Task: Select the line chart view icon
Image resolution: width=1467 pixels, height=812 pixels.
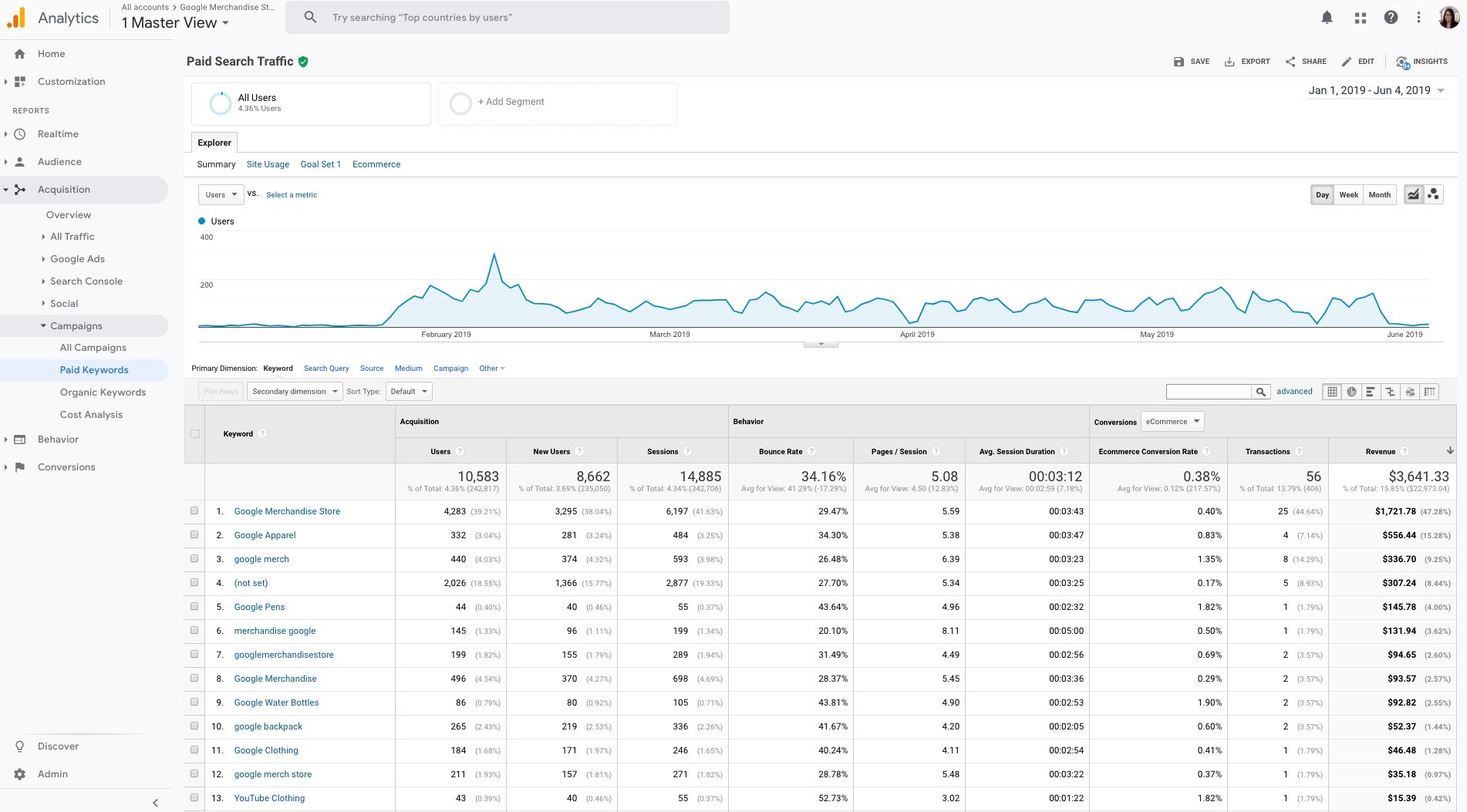Action: pos(1413,194)
